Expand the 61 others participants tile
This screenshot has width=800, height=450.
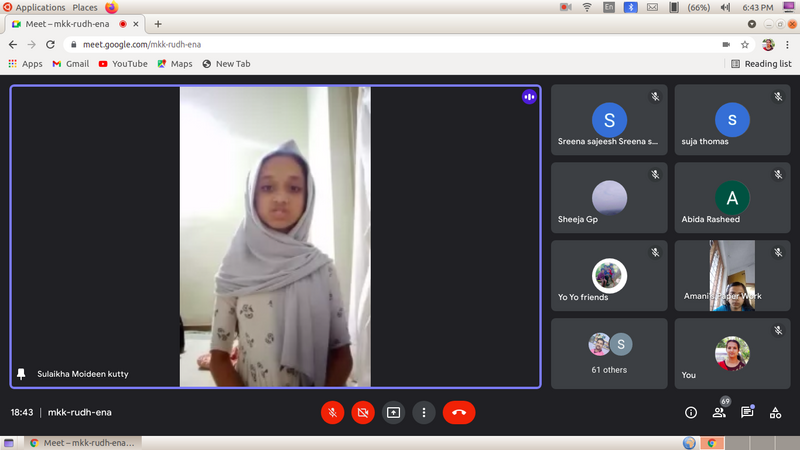point(609,353)
